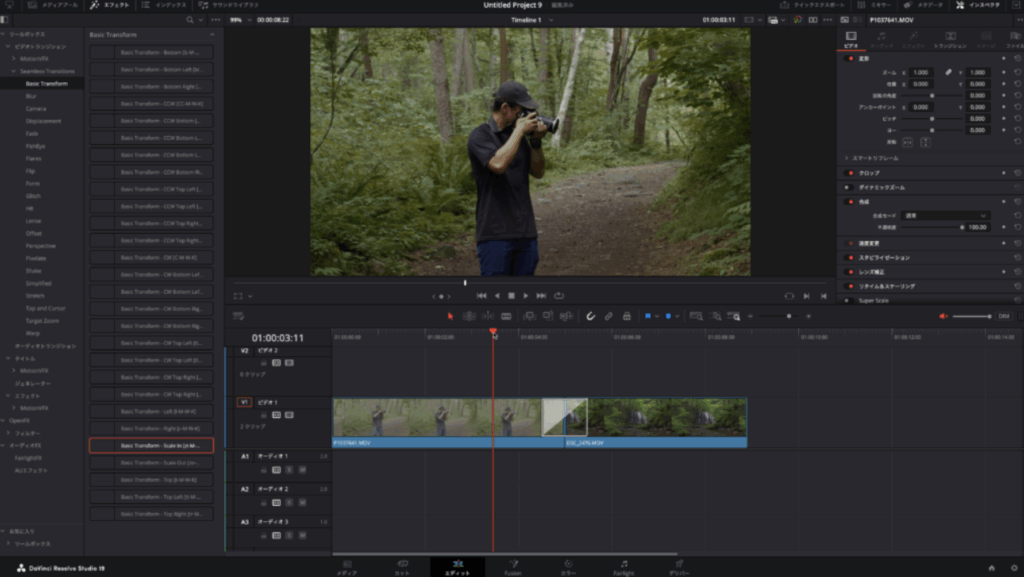Open the インデックス Index panel button
This screenshot has width=1024, height=577.
point(165,5)
